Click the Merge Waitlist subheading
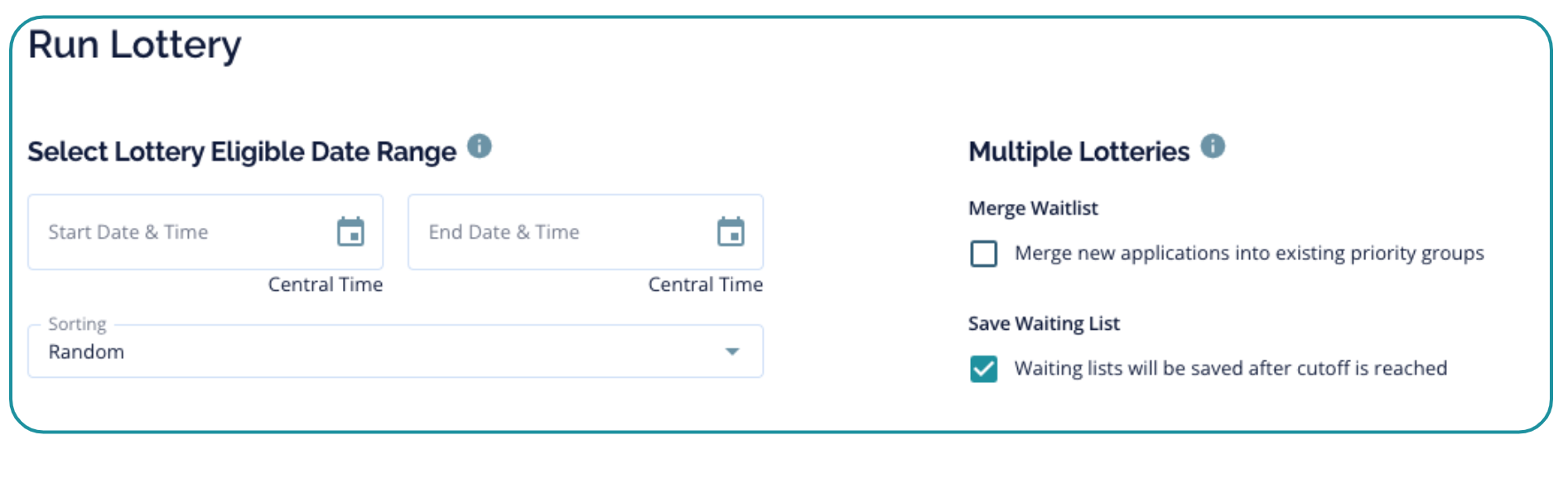The width and height of the screenshot is (1568, 493). (x=1033, y=208)
